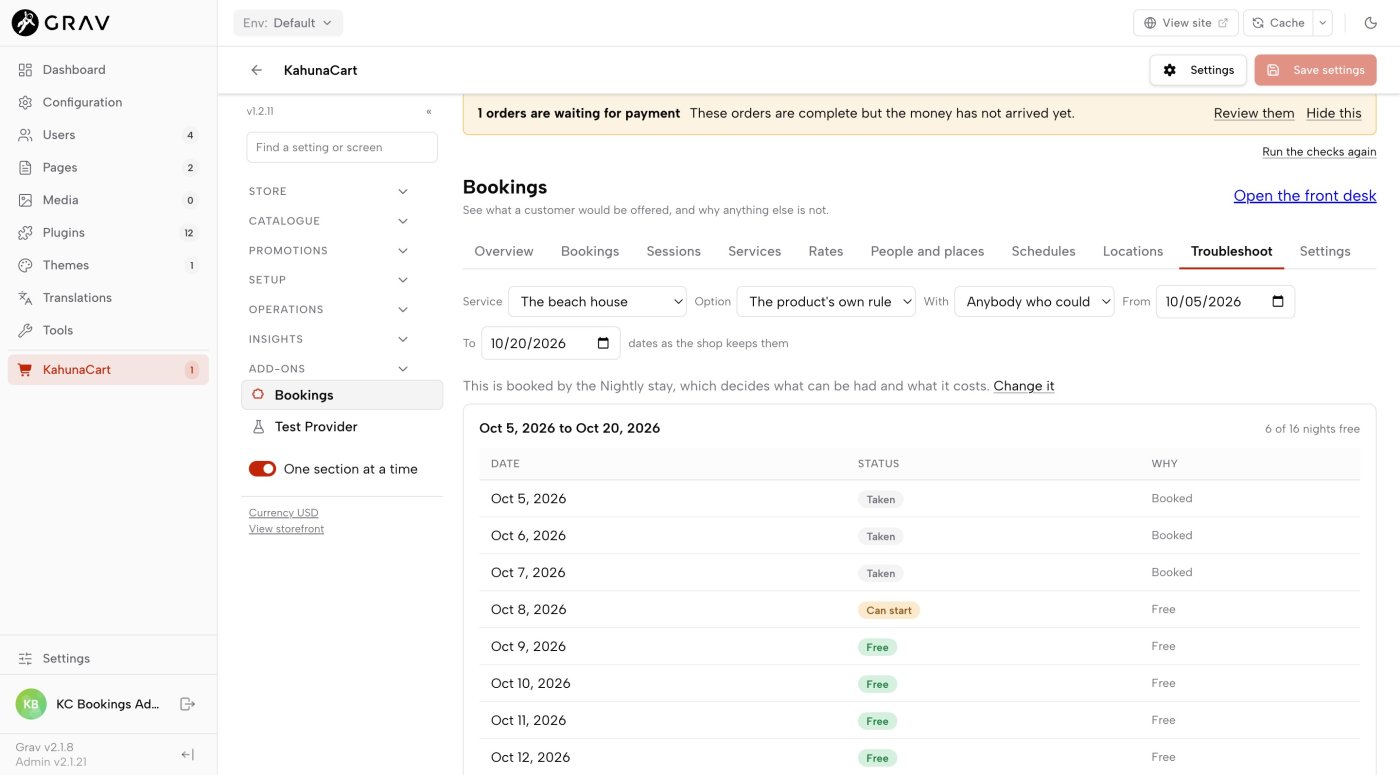Click the View site button
This screenshot has width=1400, height=775.
pyautogui.click(x=1186, y=22)
